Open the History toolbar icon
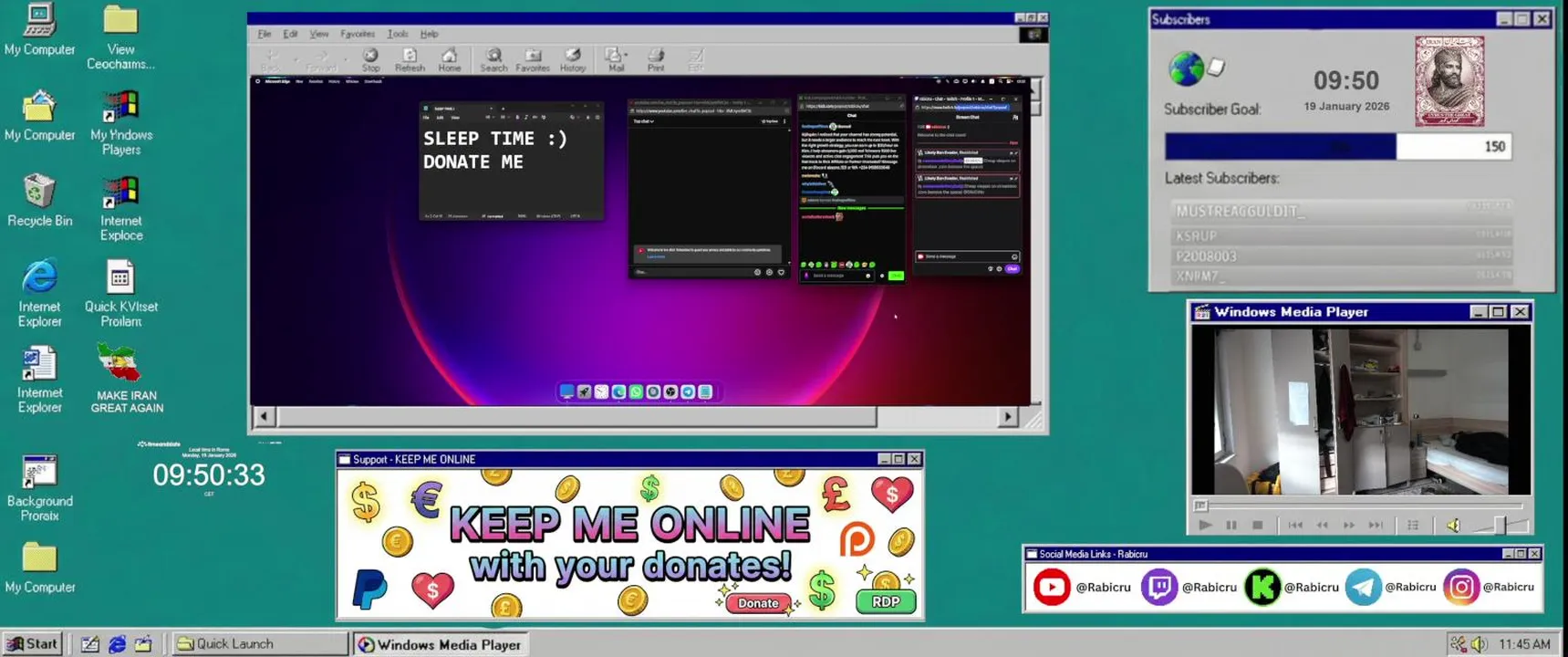Viewport: 1568px width, 657px height. (573, 60)
